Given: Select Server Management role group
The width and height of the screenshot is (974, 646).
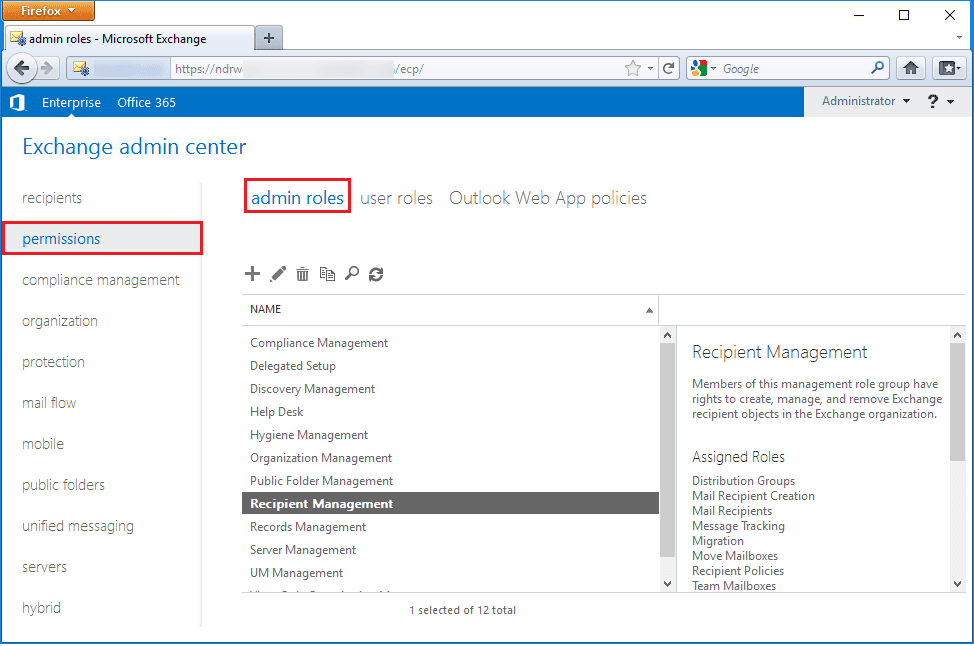Looking at the screenshot, I should (x=450, y=550).
